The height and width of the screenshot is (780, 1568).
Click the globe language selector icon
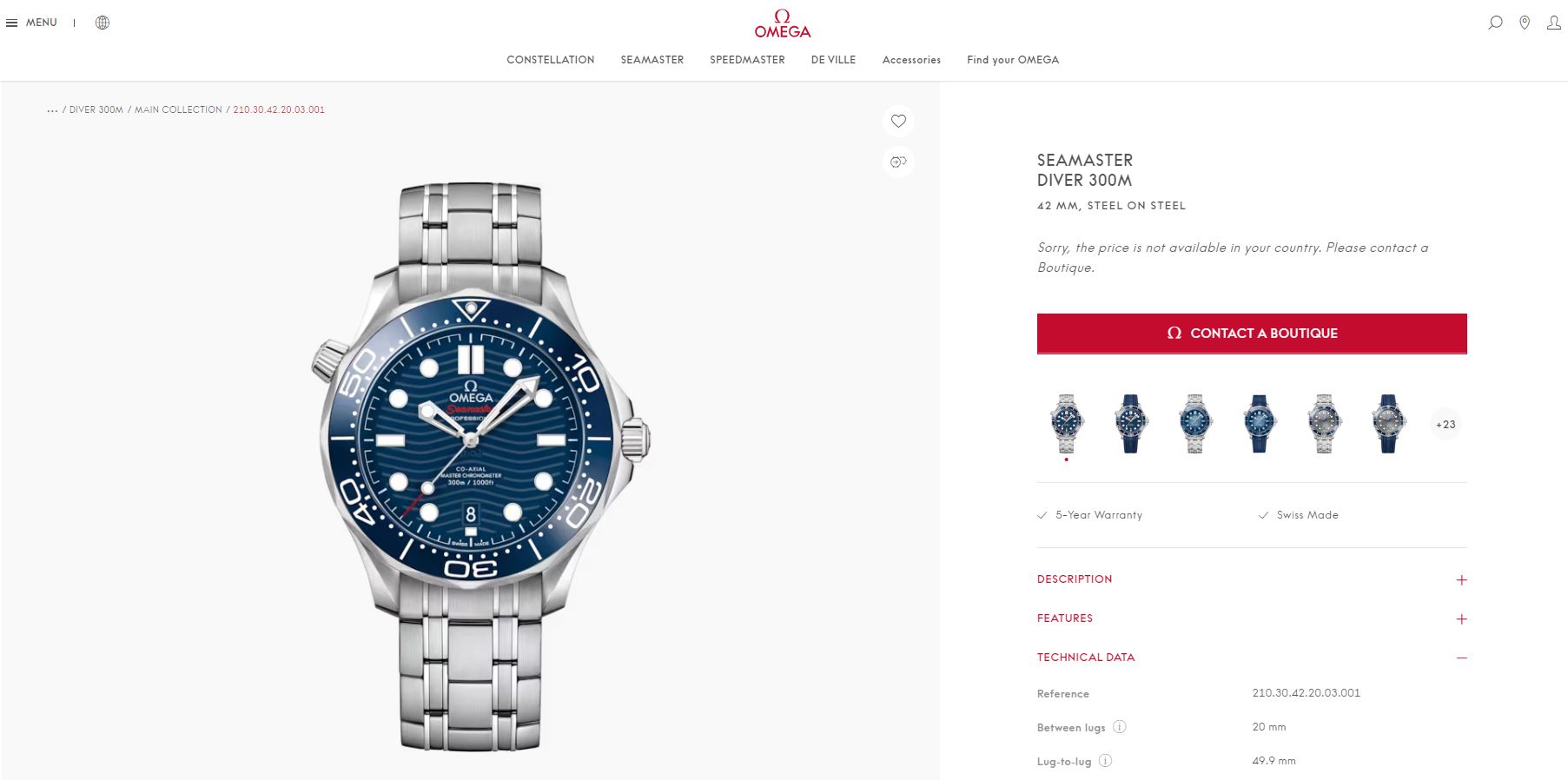(103, 23)
